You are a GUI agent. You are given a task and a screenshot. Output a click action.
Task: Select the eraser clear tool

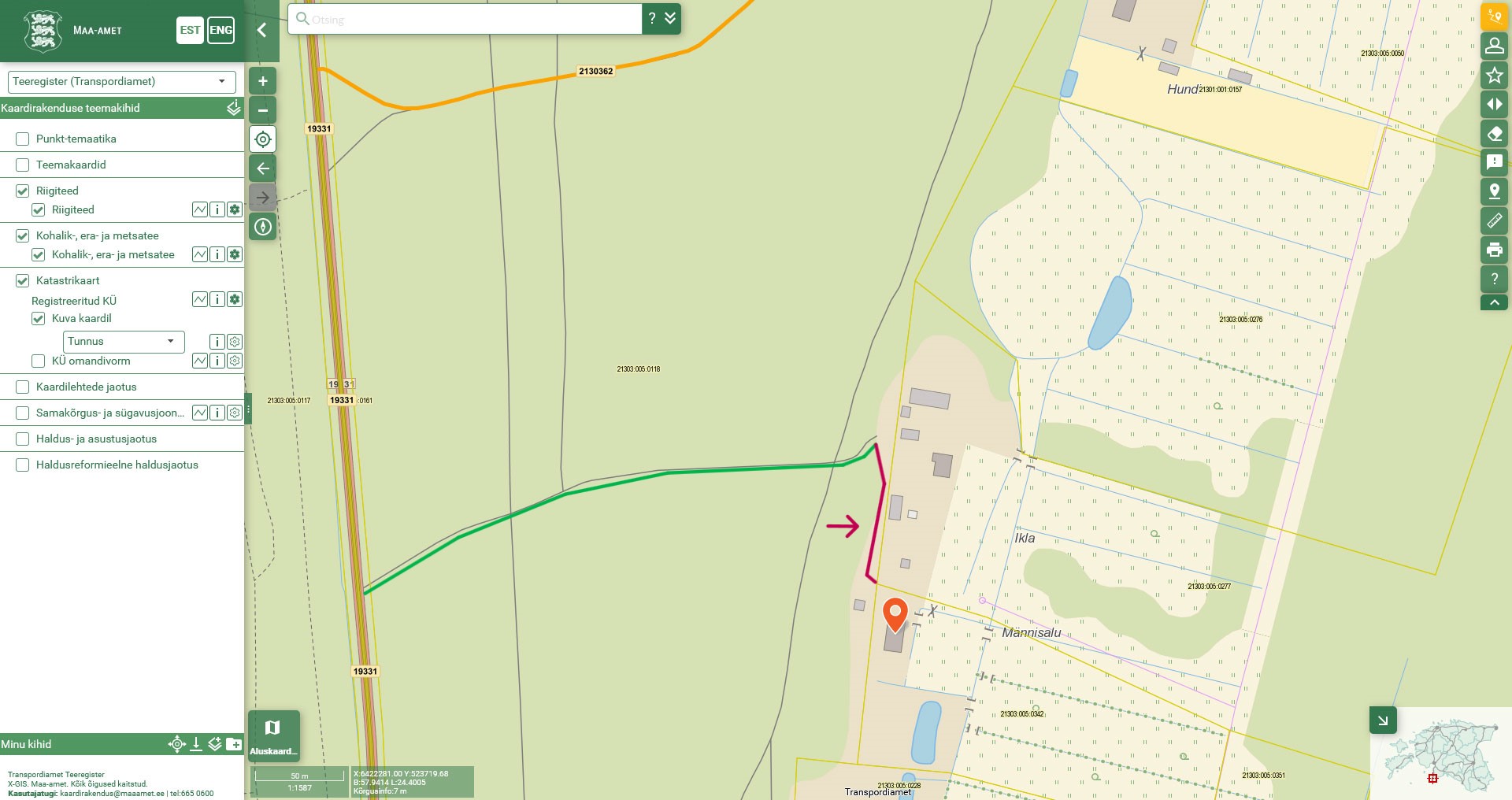[x=1494, y=133]
